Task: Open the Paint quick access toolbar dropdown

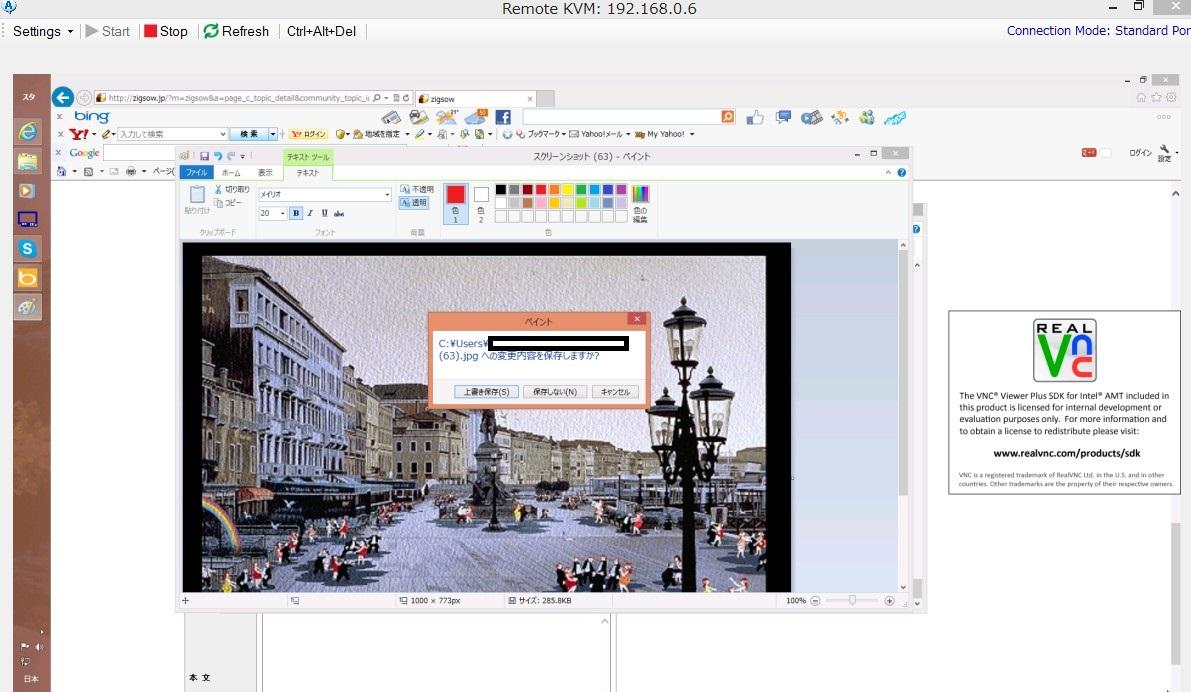Action: (242, 156)
